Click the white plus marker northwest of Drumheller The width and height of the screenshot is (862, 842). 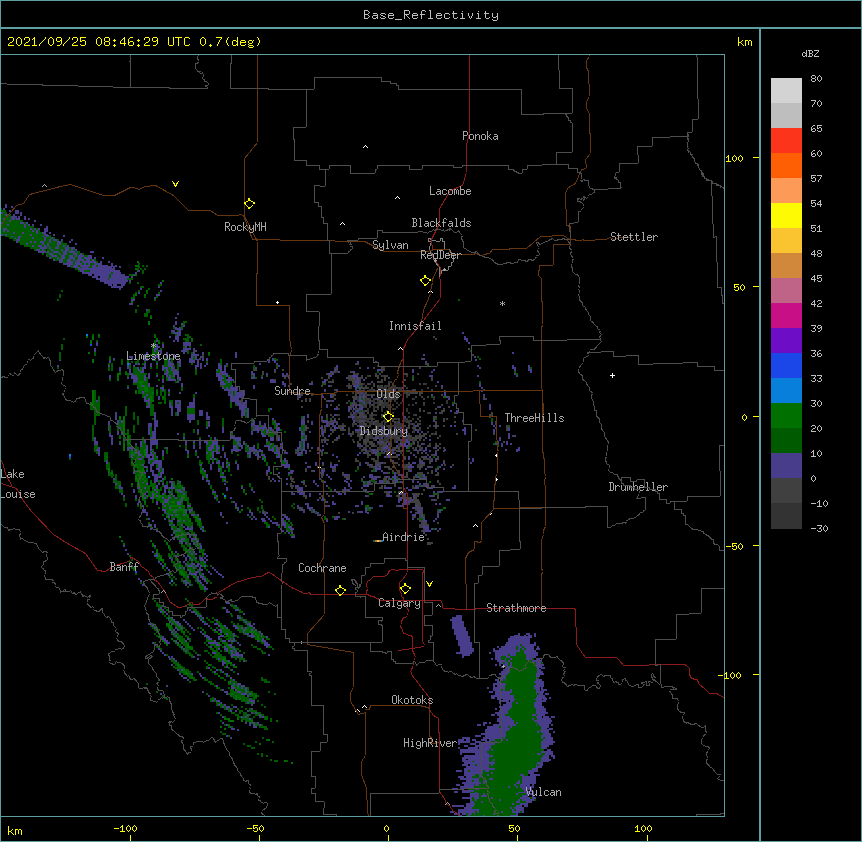(612, 375)
